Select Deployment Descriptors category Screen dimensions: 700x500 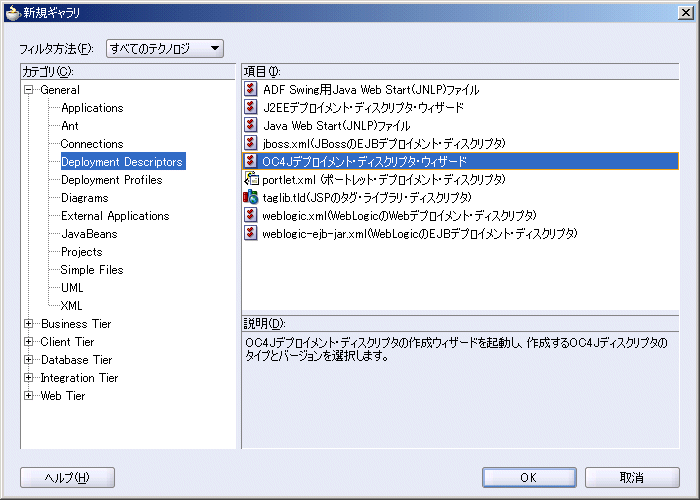pos(122,162)
